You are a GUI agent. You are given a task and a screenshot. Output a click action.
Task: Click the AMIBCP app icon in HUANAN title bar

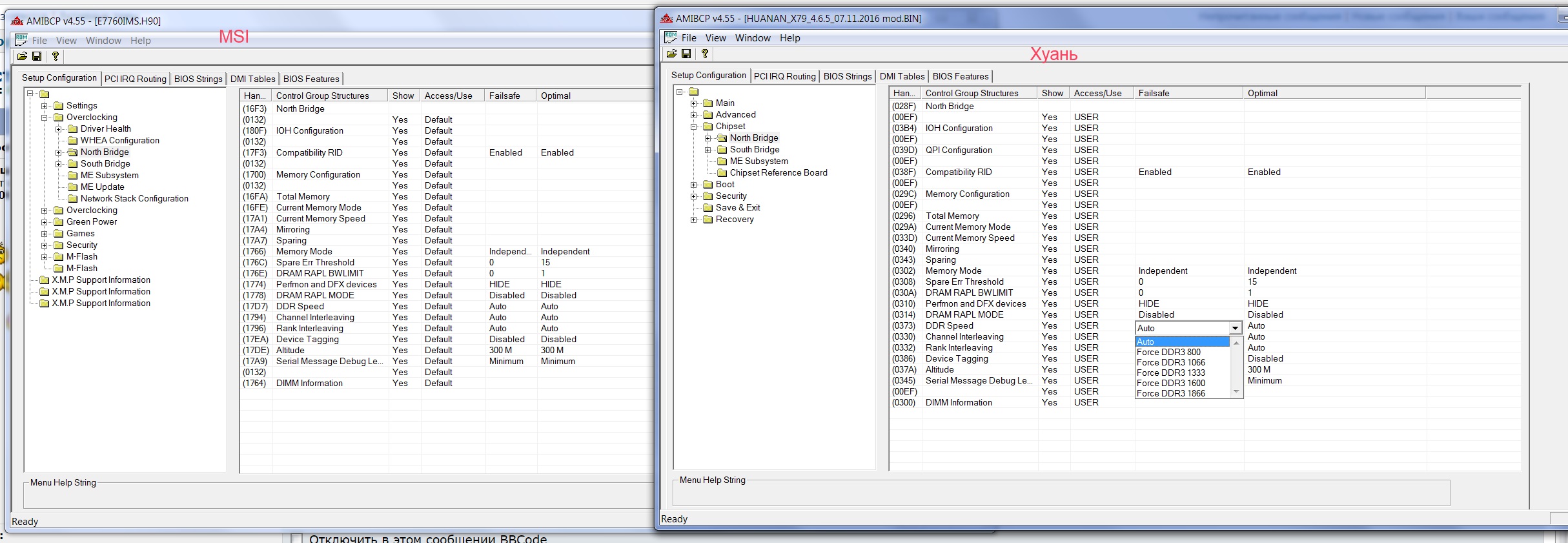(x=667, y=18)
